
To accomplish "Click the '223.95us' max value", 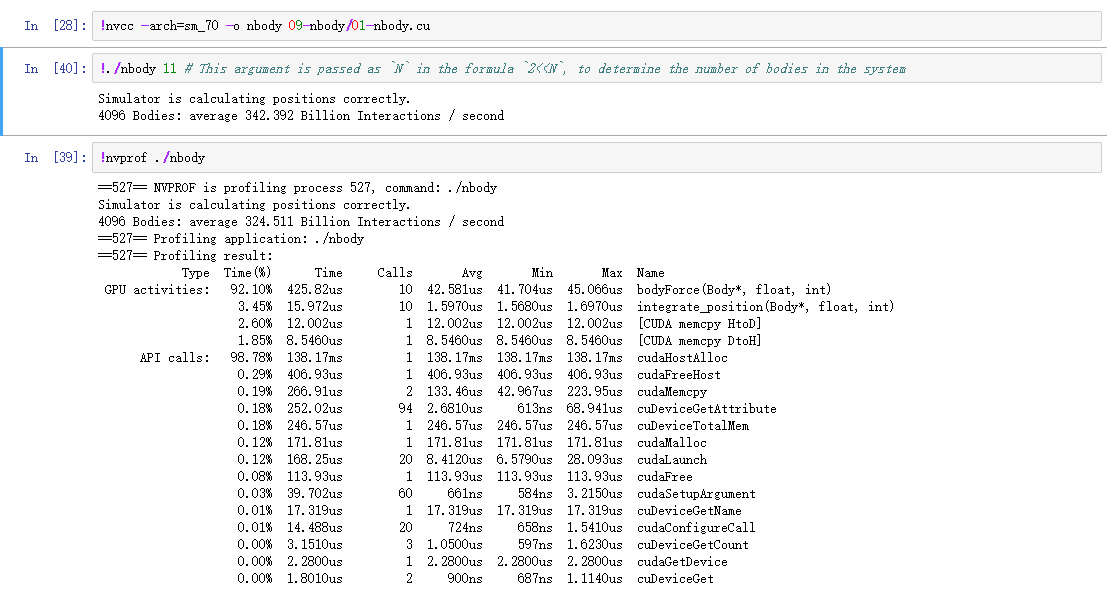I will 594,392.
